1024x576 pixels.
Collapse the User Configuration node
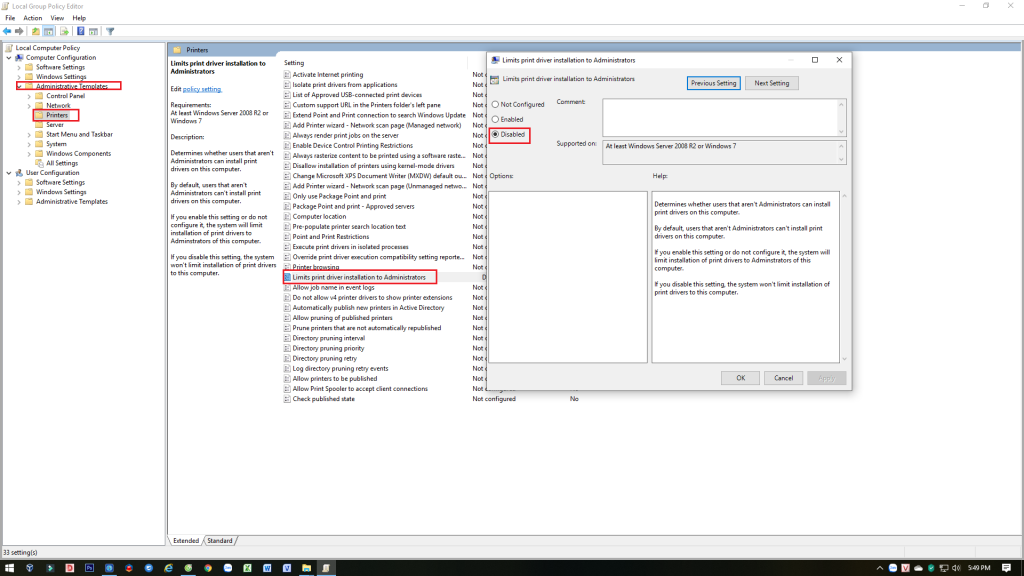(x=9, y=173)
